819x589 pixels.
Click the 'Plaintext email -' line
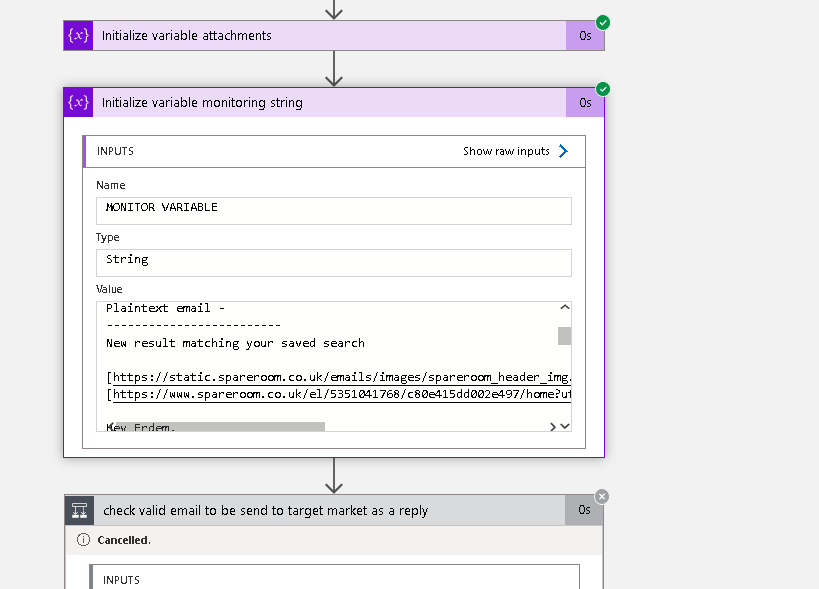coord(166,308)
